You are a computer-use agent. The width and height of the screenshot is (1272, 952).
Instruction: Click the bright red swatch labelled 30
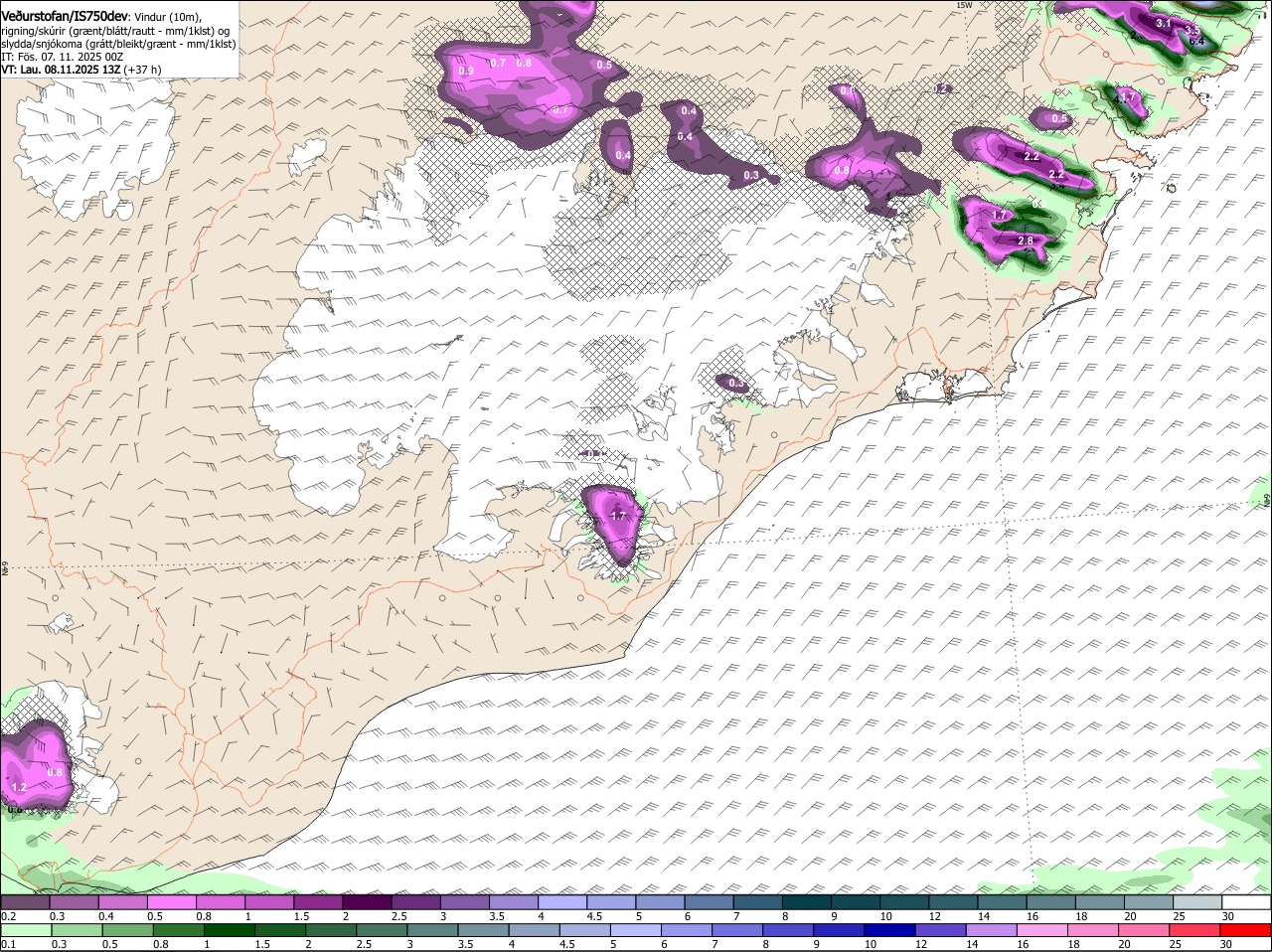click(x=1246, y=931)
